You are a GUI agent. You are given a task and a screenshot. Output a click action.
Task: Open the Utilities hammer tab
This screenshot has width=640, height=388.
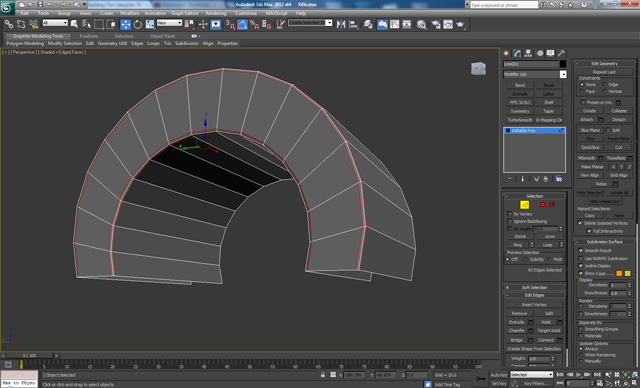click(x=562, y=53)
